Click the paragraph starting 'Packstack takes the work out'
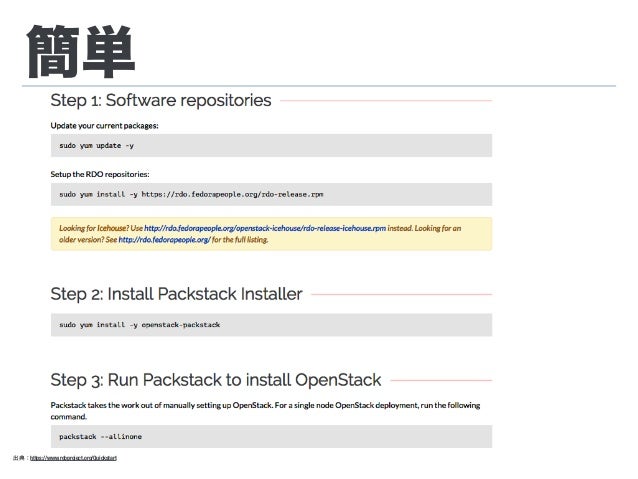The height and width of the screenshot is (479, 638). pyautogui.click(x=265, y=411)
